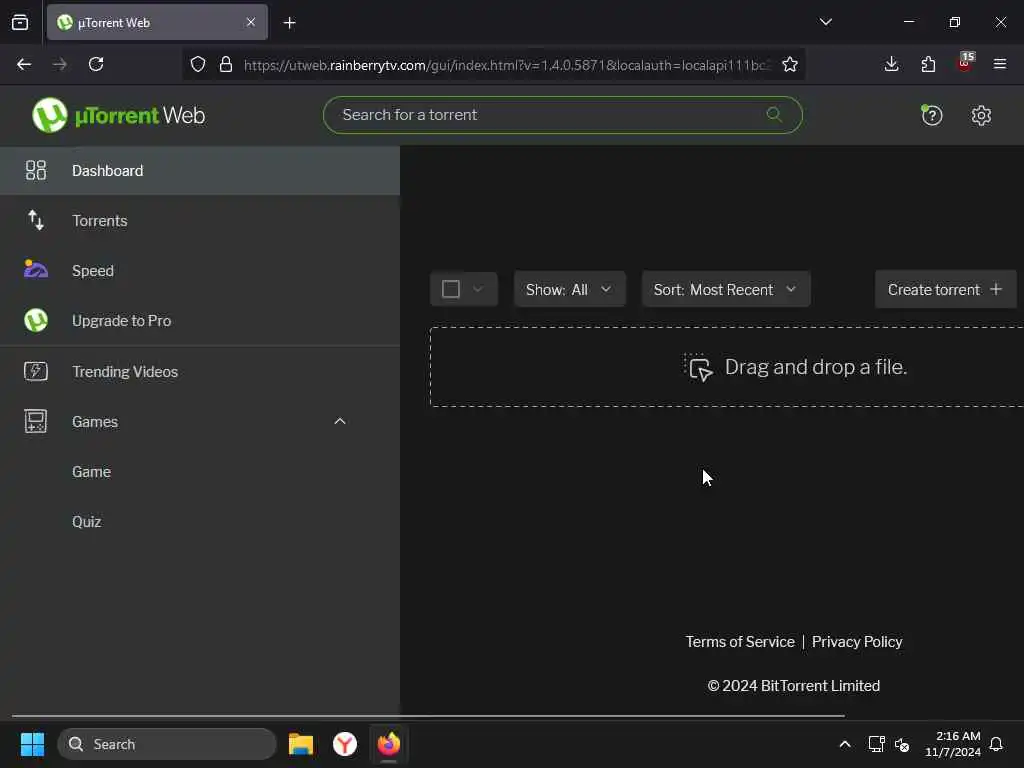Screen dimensions: 1024x768
Task: Select the µTorrent Web browser tab
Action: (157, 22)
